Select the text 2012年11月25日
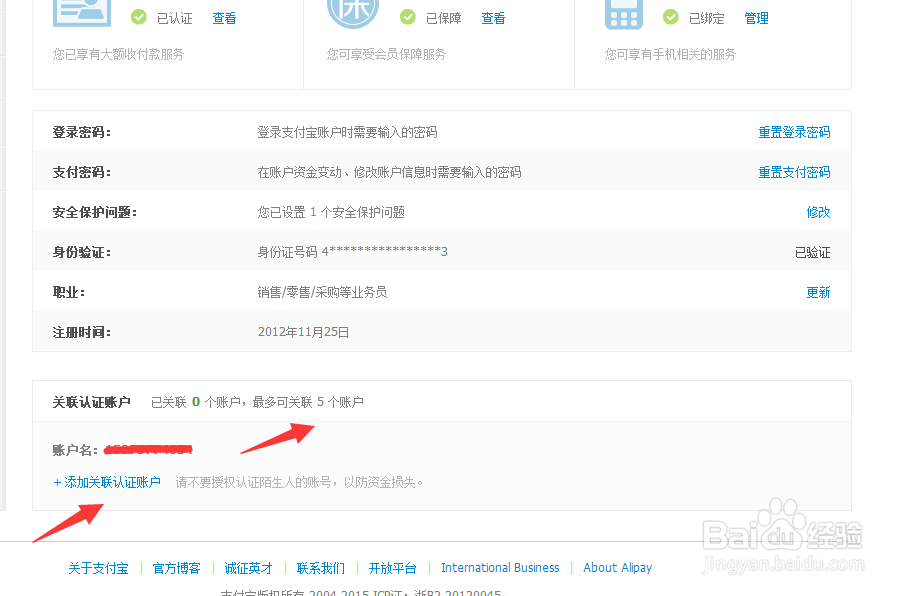Viewport: 916px width, 596px height. tap(303, 332)
